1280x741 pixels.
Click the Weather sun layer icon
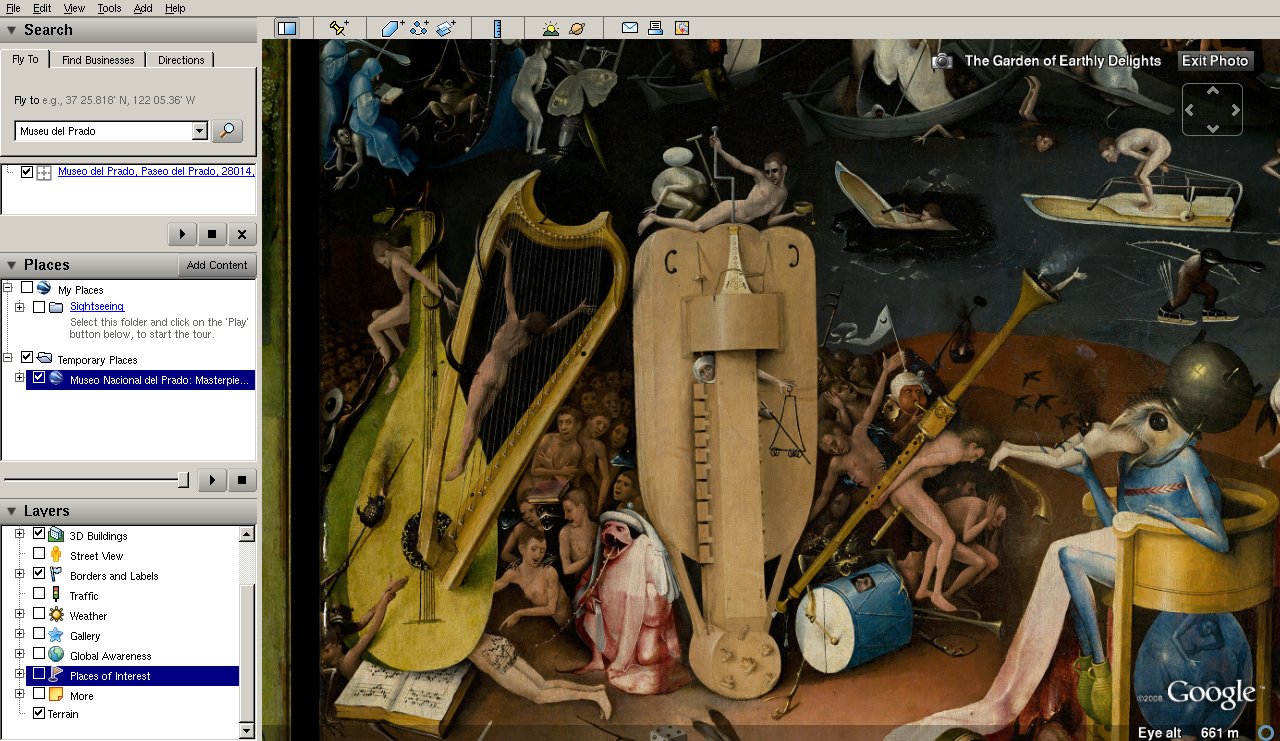tap(56, 615)
